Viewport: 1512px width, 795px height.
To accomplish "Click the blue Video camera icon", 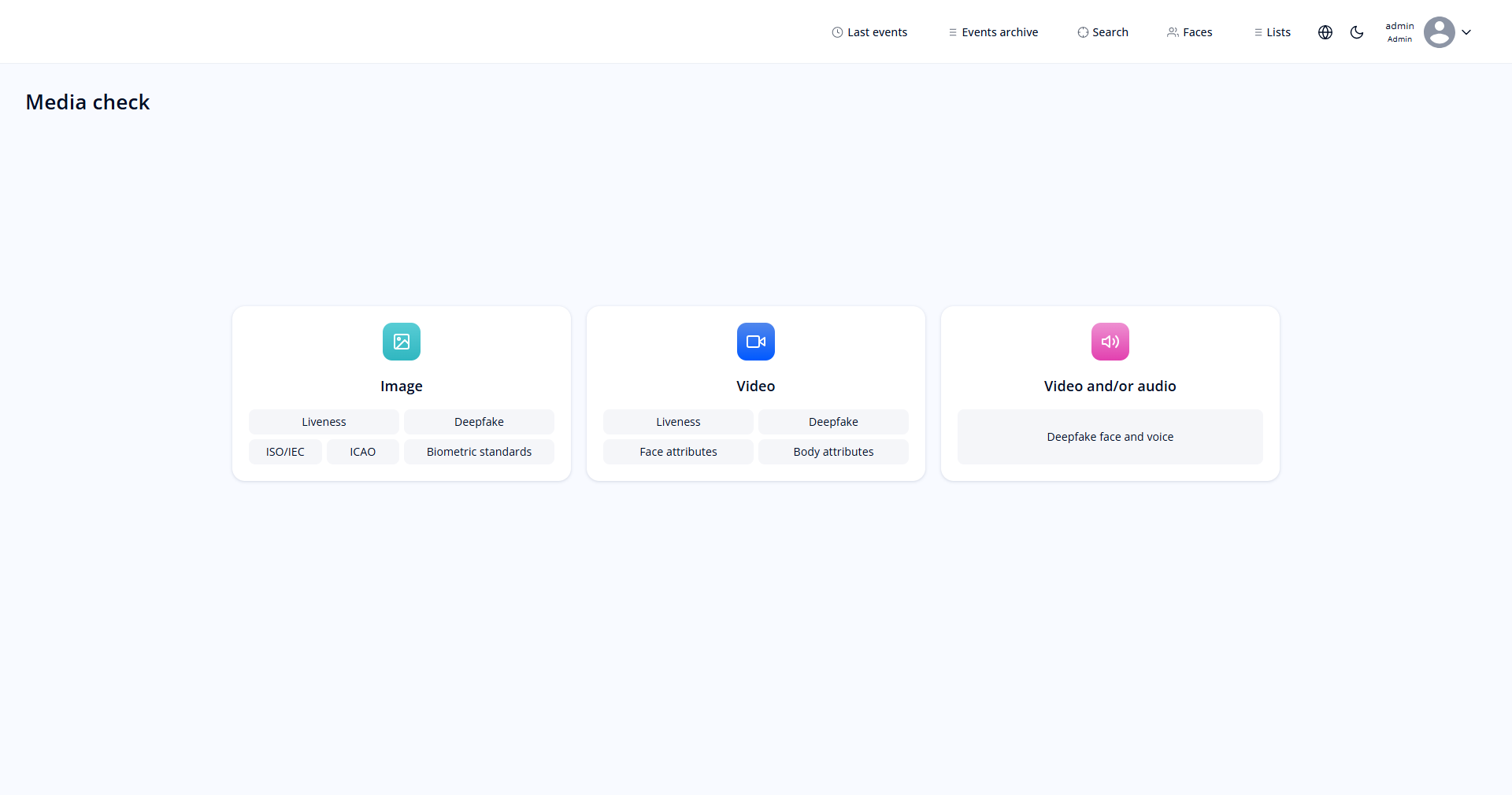I will pyautogui.click(x=755, y=342).
